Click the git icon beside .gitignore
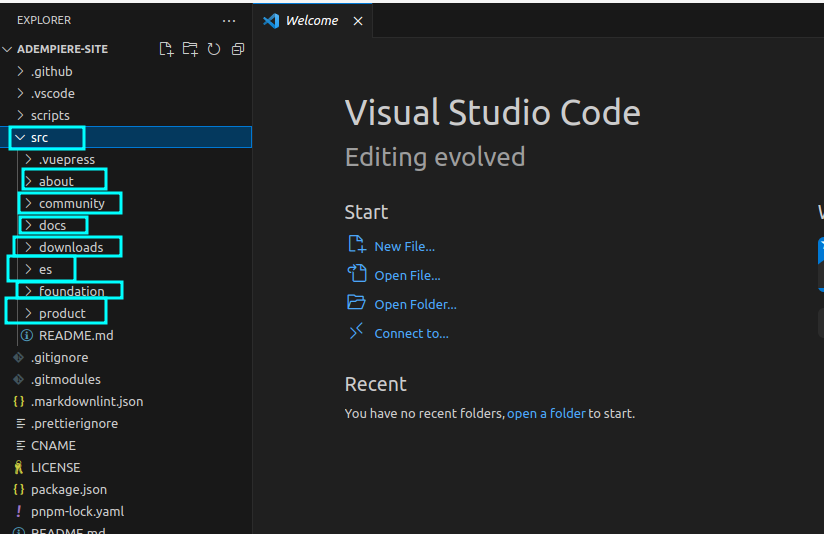Image resolution: width=824 pixels, height=534 pixels. coord(19,357)
